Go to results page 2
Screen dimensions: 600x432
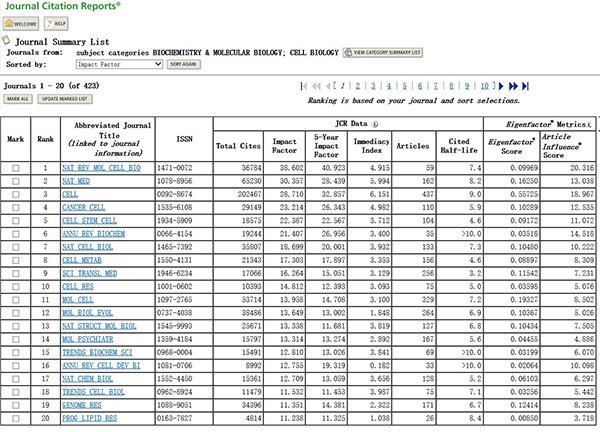(357, 86)
